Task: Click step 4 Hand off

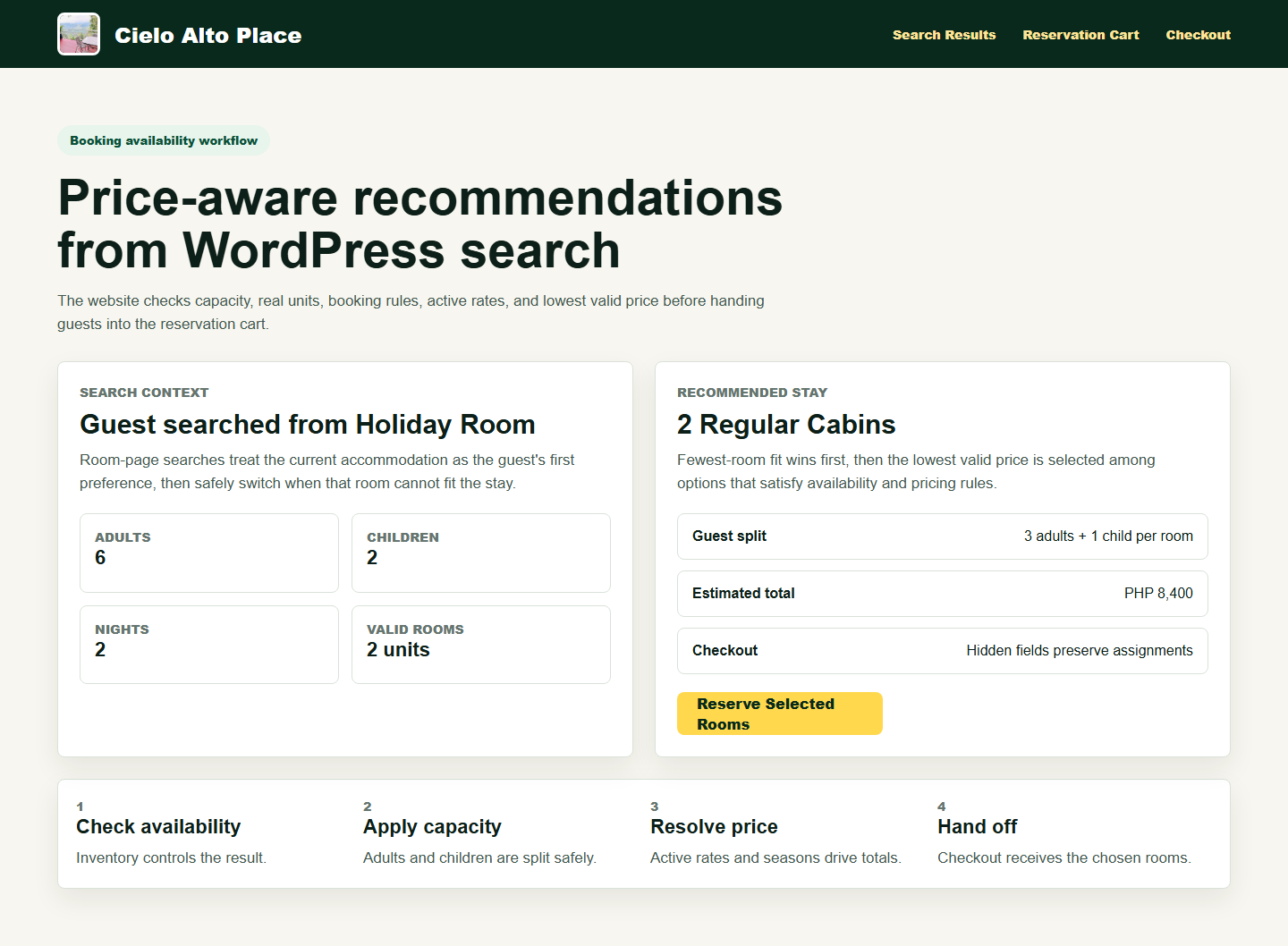Action: (x=977, y=826)
